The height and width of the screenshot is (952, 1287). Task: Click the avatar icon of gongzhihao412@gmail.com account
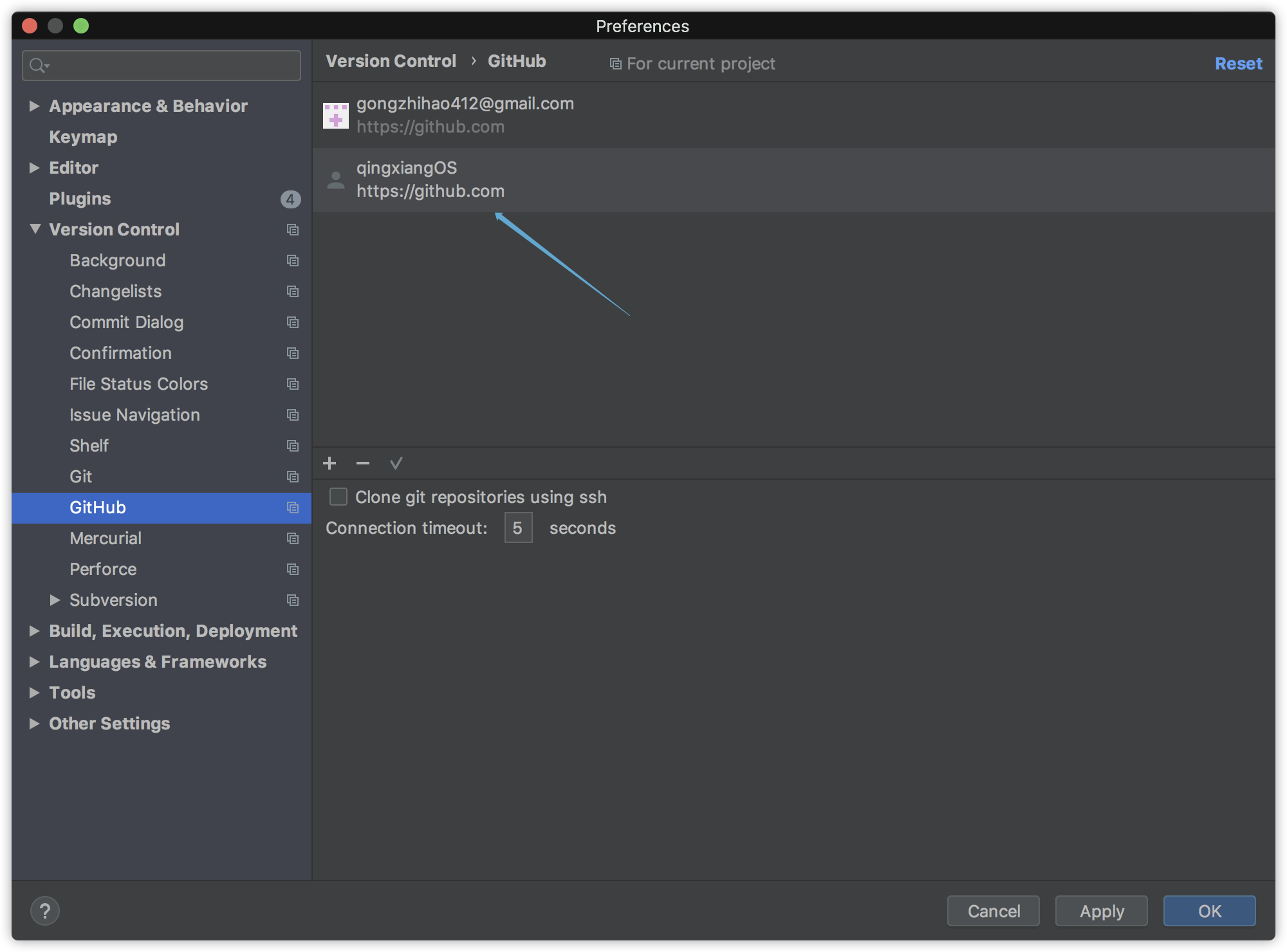point(336,115)
